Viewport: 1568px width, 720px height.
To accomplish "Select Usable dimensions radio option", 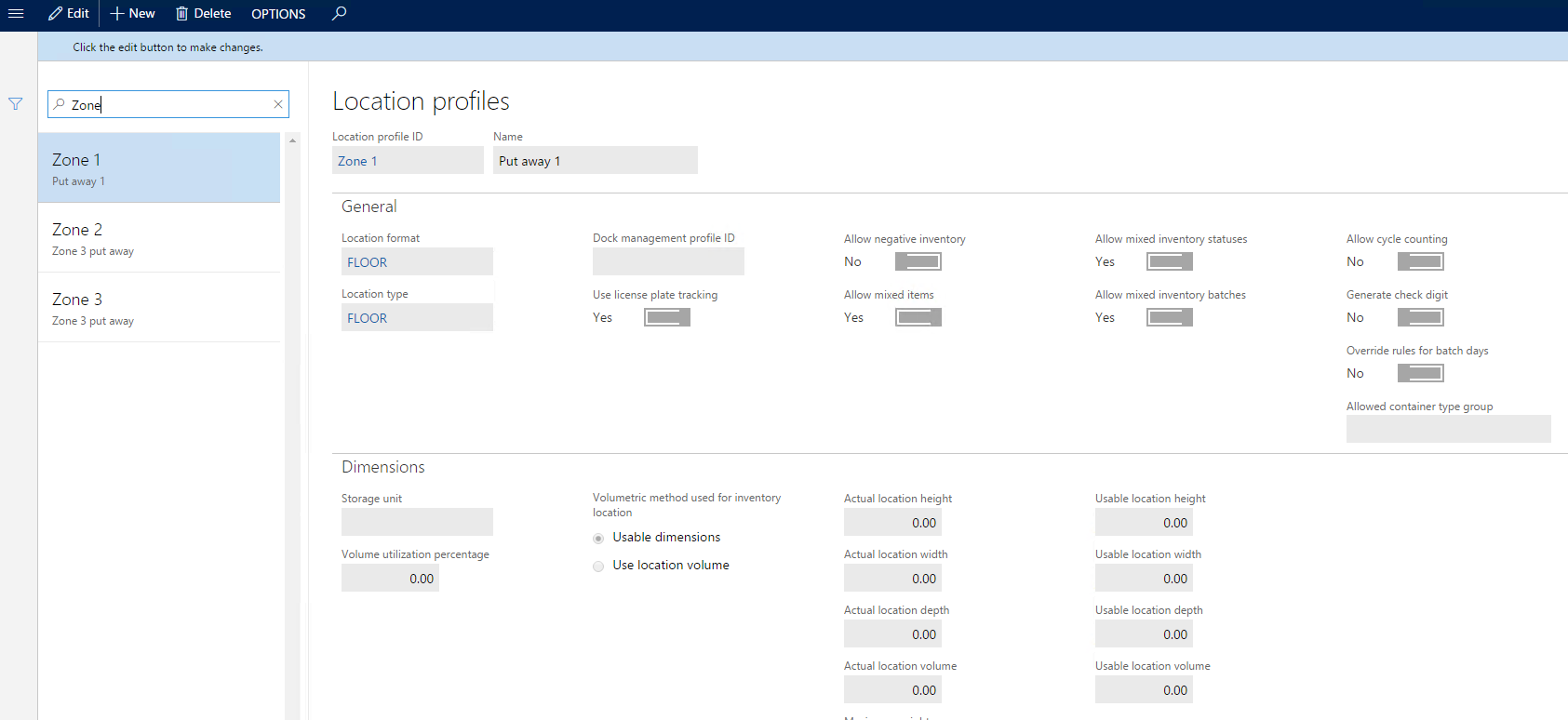I will pyautogui.click(x=598, y=539).
